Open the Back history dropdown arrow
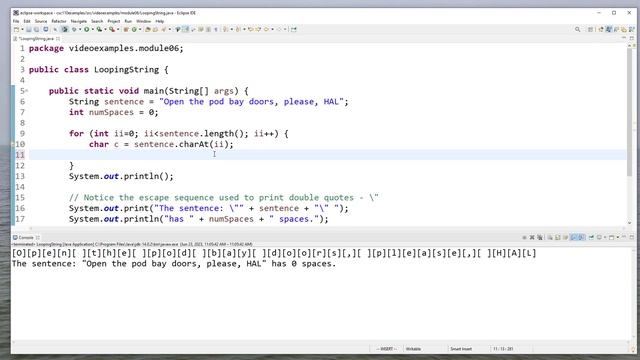This screenshot has height=360, width=640. pyautogui.click(x=272, y=29)
